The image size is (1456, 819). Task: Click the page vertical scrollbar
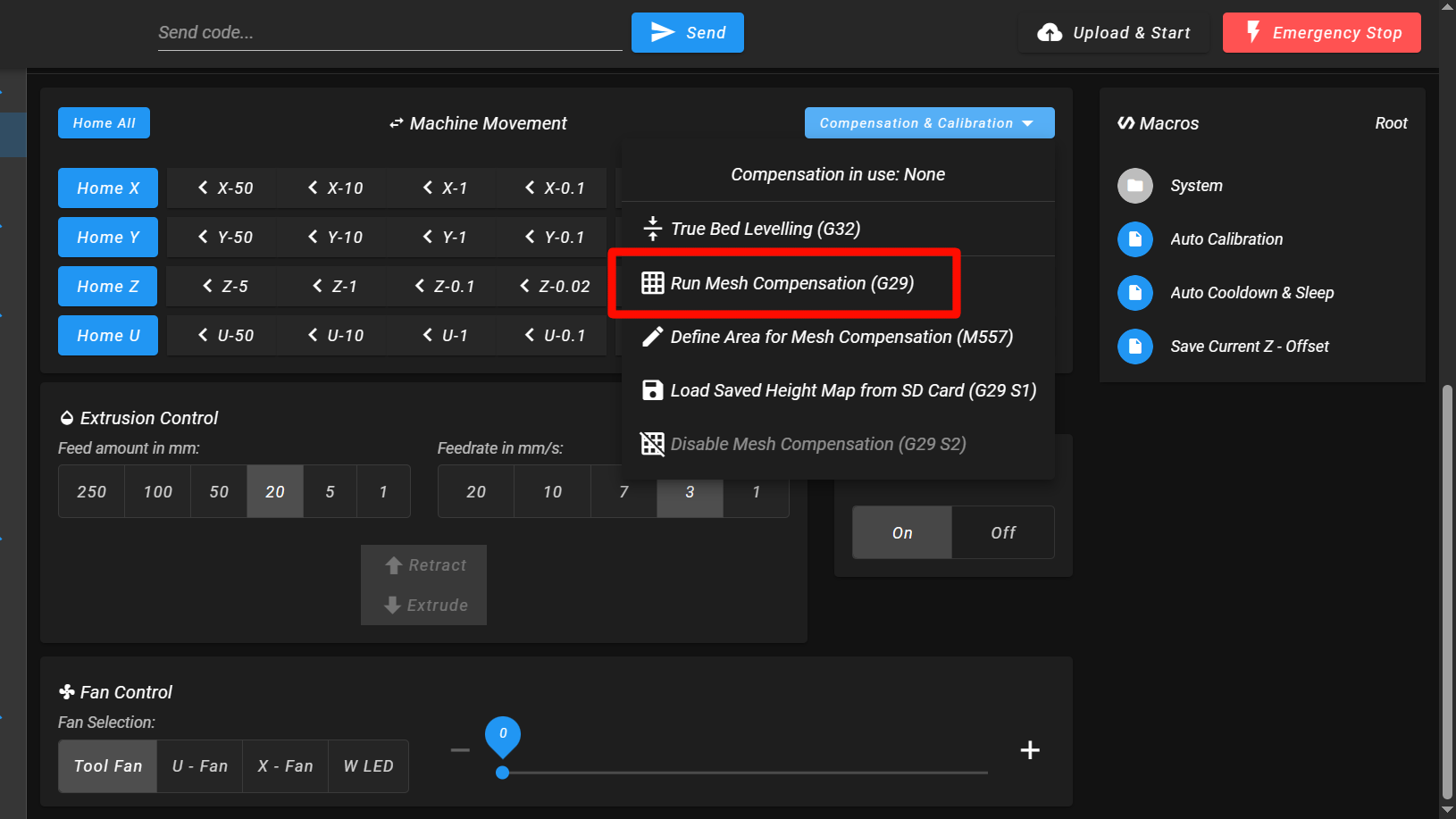1447,593
